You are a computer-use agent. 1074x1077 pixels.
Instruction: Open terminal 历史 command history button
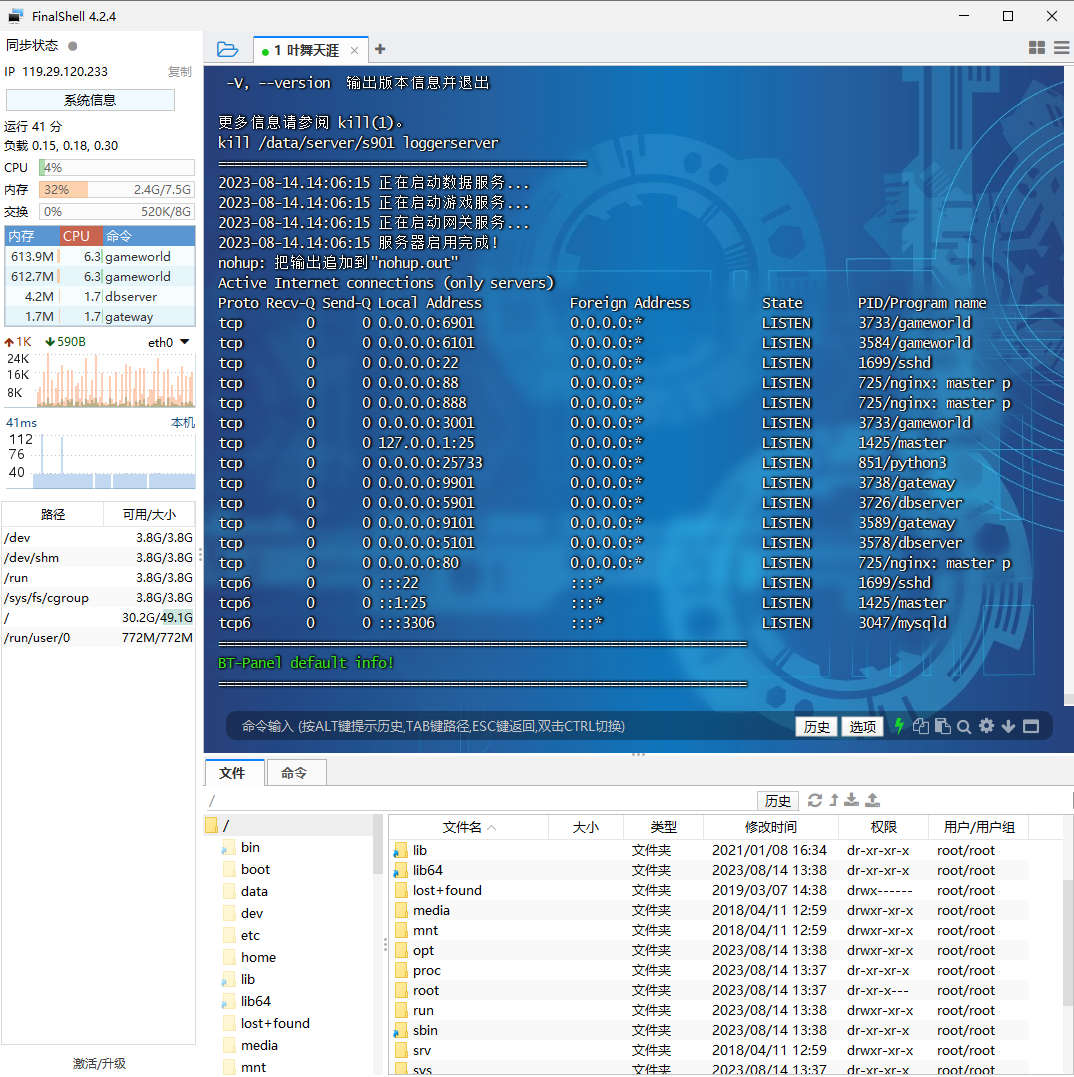816,727
